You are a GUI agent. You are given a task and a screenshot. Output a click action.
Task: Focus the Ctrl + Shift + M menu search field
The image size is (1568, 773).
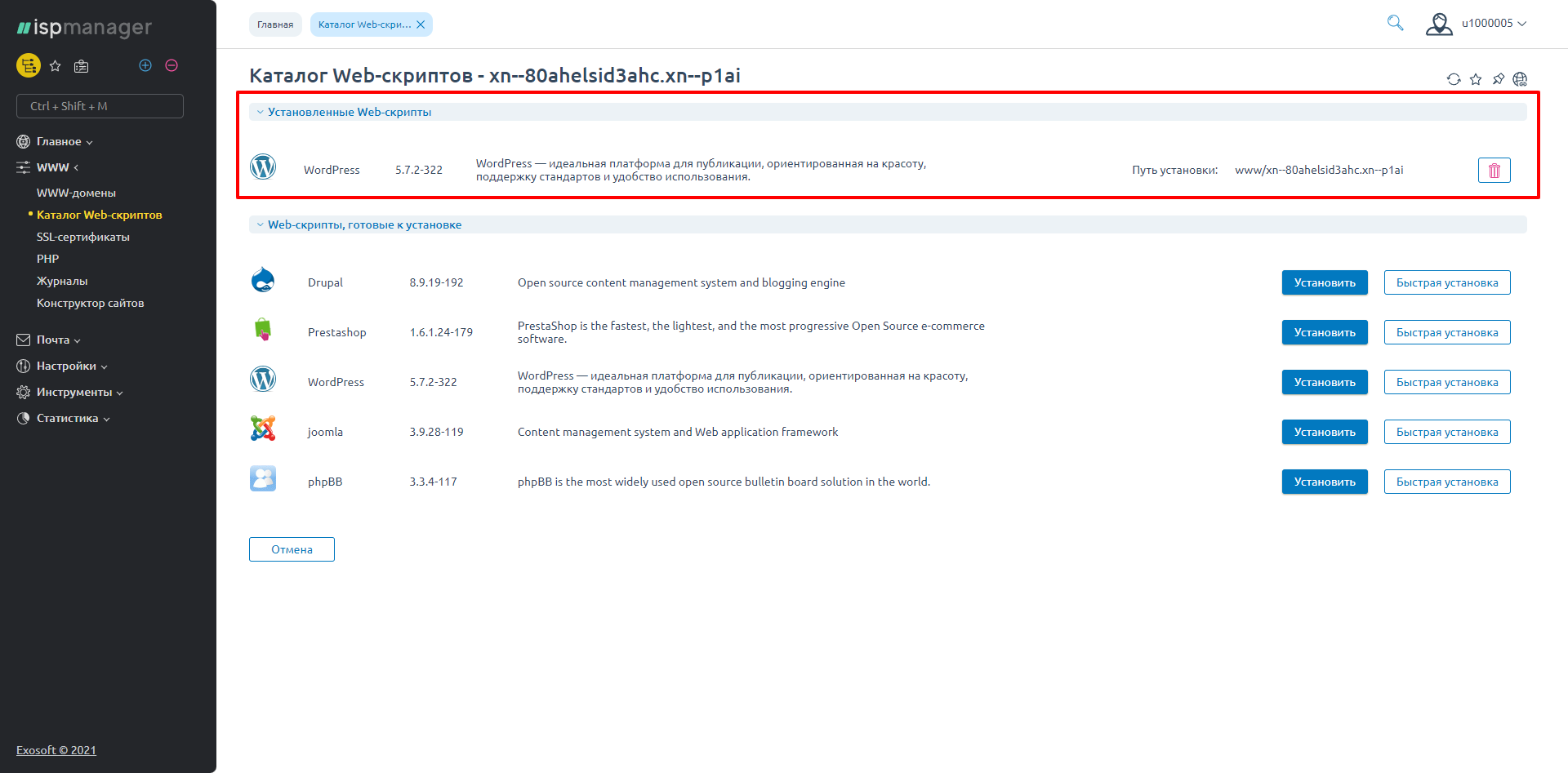click(100, 106)
